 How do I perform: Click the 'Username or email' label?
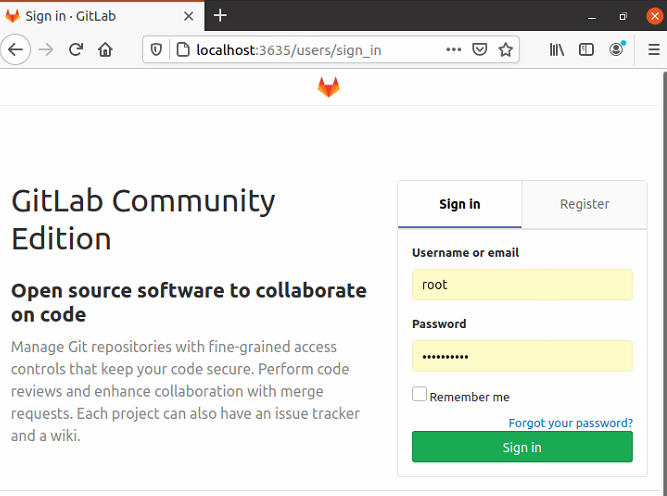click(x=465, y=253)
